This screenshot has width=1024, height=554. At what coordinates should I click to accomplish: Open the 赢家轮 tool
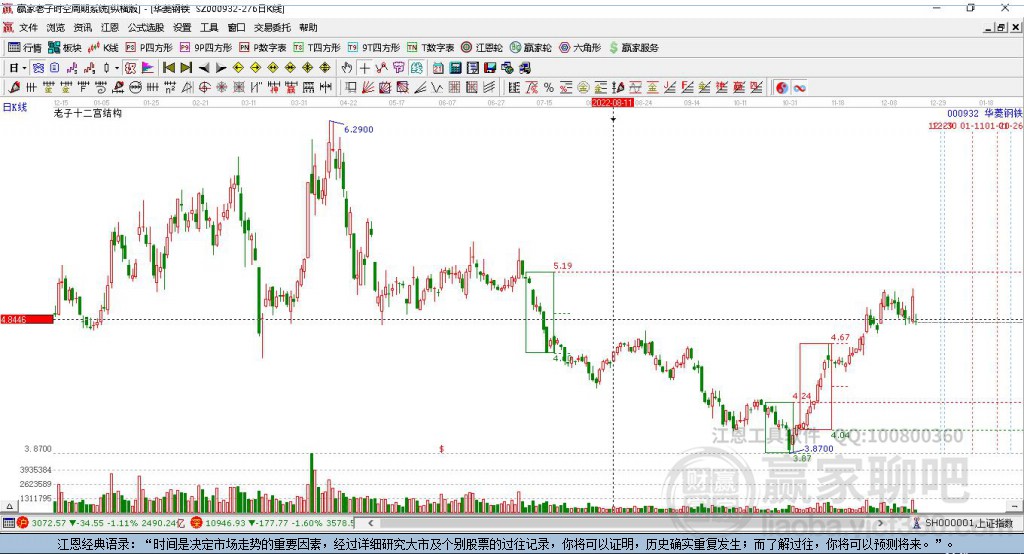(531, 48)
